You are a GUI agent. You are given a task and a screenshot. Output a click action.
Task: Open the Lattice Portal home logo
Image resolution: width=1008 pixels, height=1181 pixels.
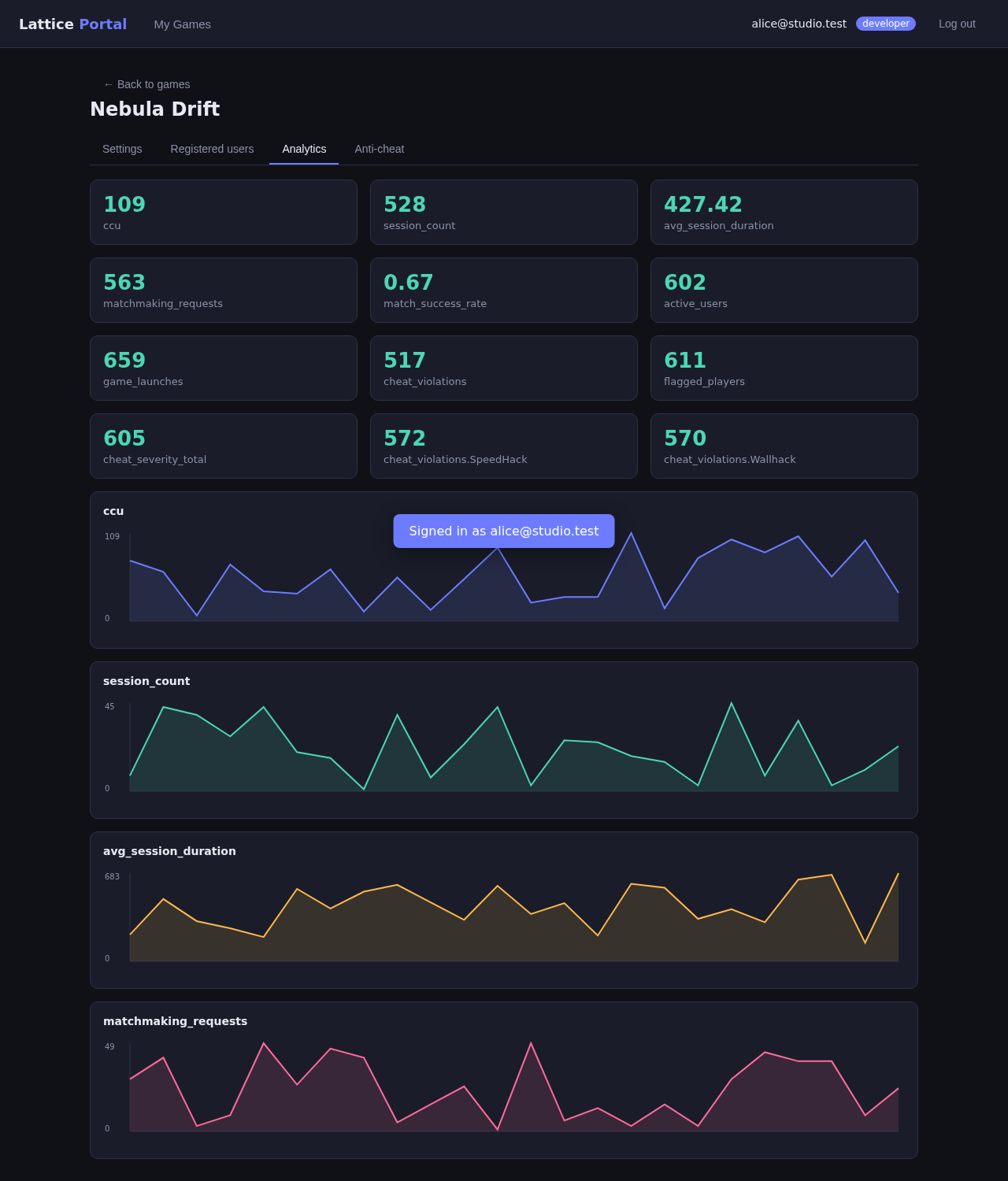72,24
